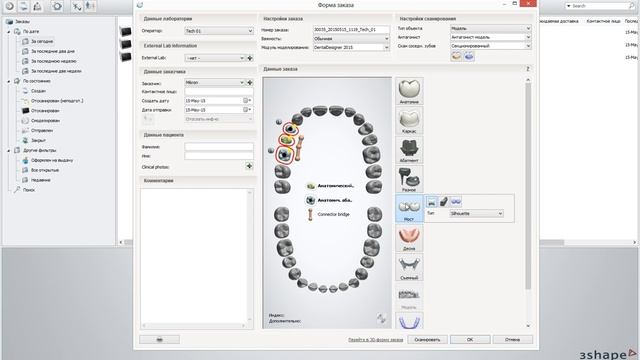Select the Съемный removable category
Viewport: 640px width, 360px height.
(409, 267)
